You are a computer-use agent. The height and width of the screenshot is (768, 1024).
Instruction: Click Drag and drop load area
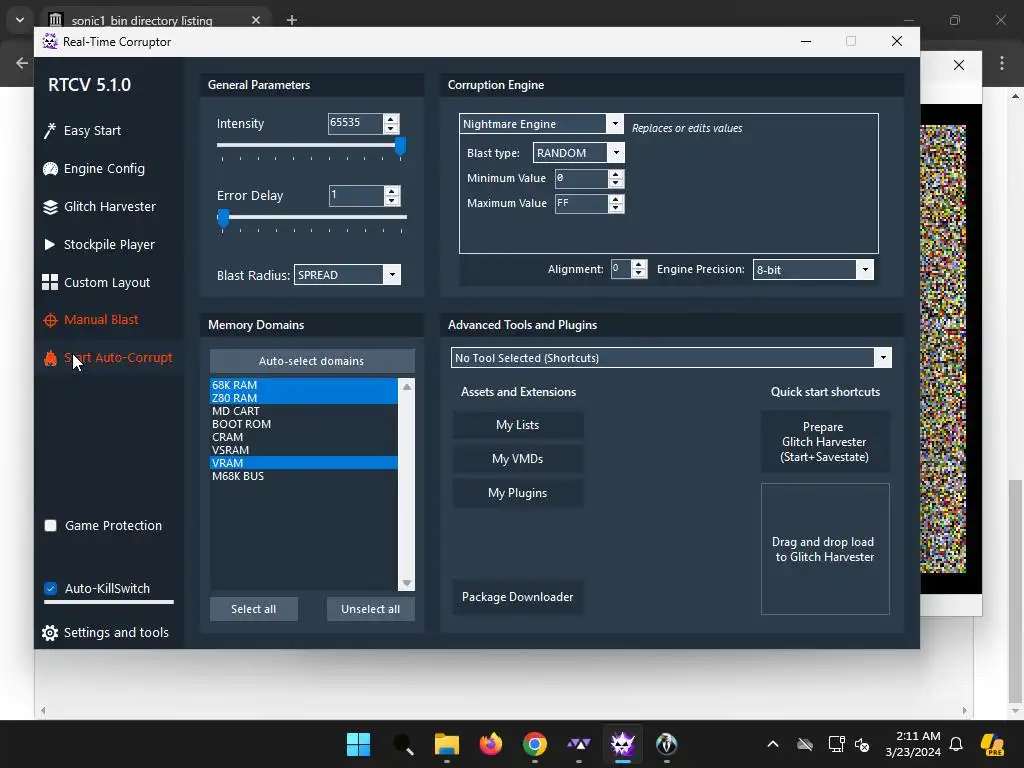pyautogui.click(x=825, y=549)
